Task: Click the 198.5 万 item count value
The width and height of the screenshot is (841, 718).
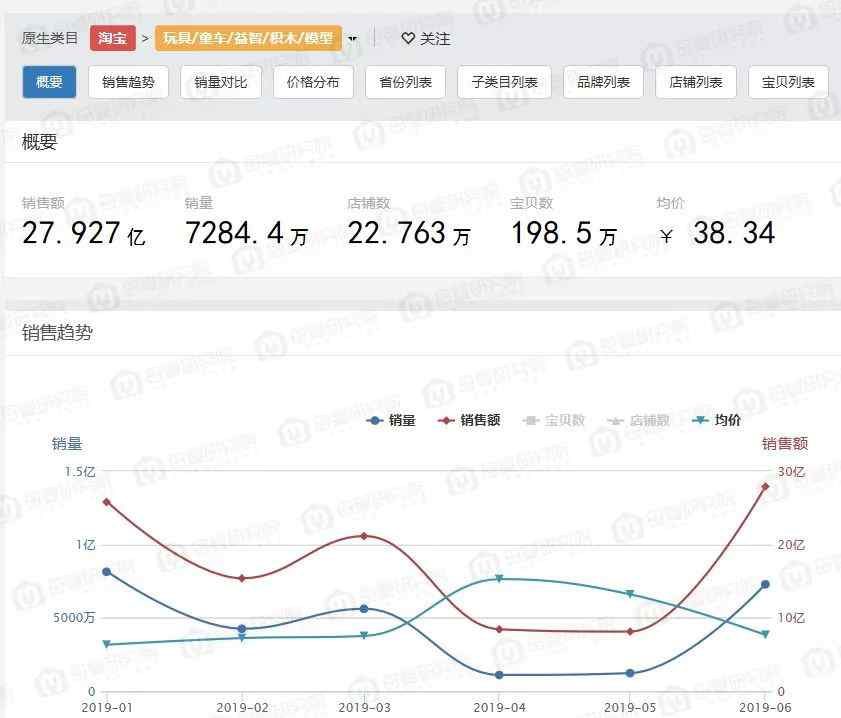Action: click(x=564, y=233)
